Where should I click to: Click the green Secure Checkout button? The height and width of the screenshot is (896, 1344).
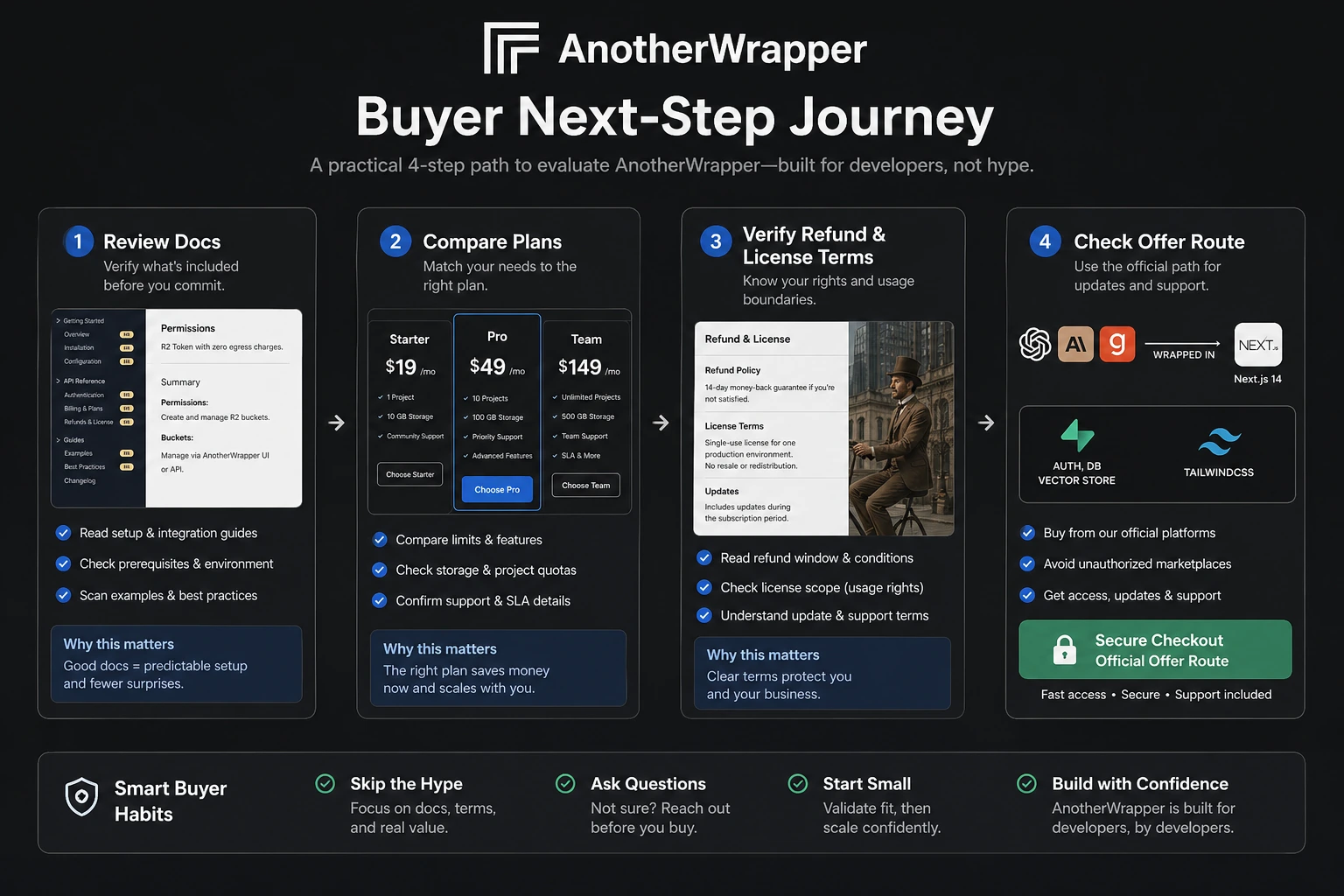tap(1155, 649)
